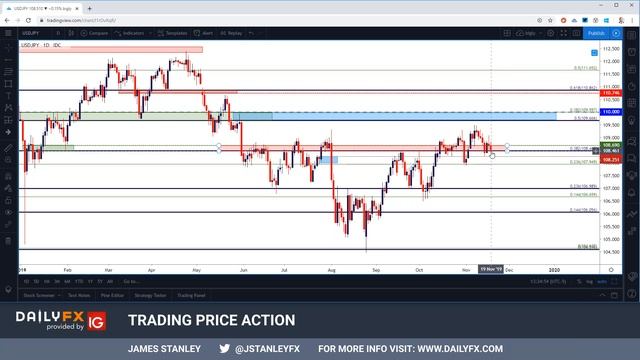
Task: Open chart settings gear icon
Action: tap(551, 33)
